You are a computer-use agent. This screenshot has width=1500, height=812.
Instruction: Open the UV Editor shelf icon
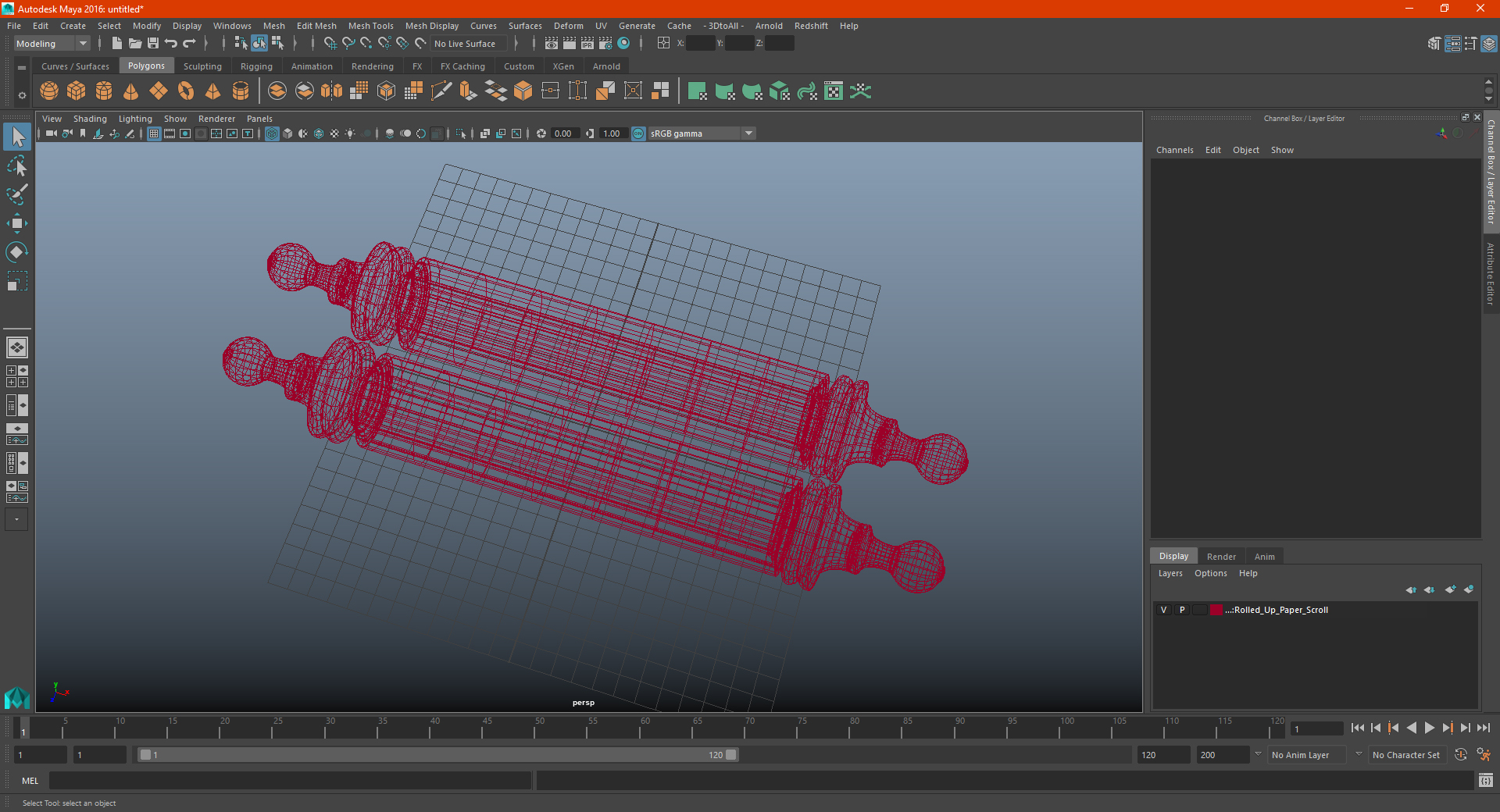pyautogui.click(x=834, y=91)
